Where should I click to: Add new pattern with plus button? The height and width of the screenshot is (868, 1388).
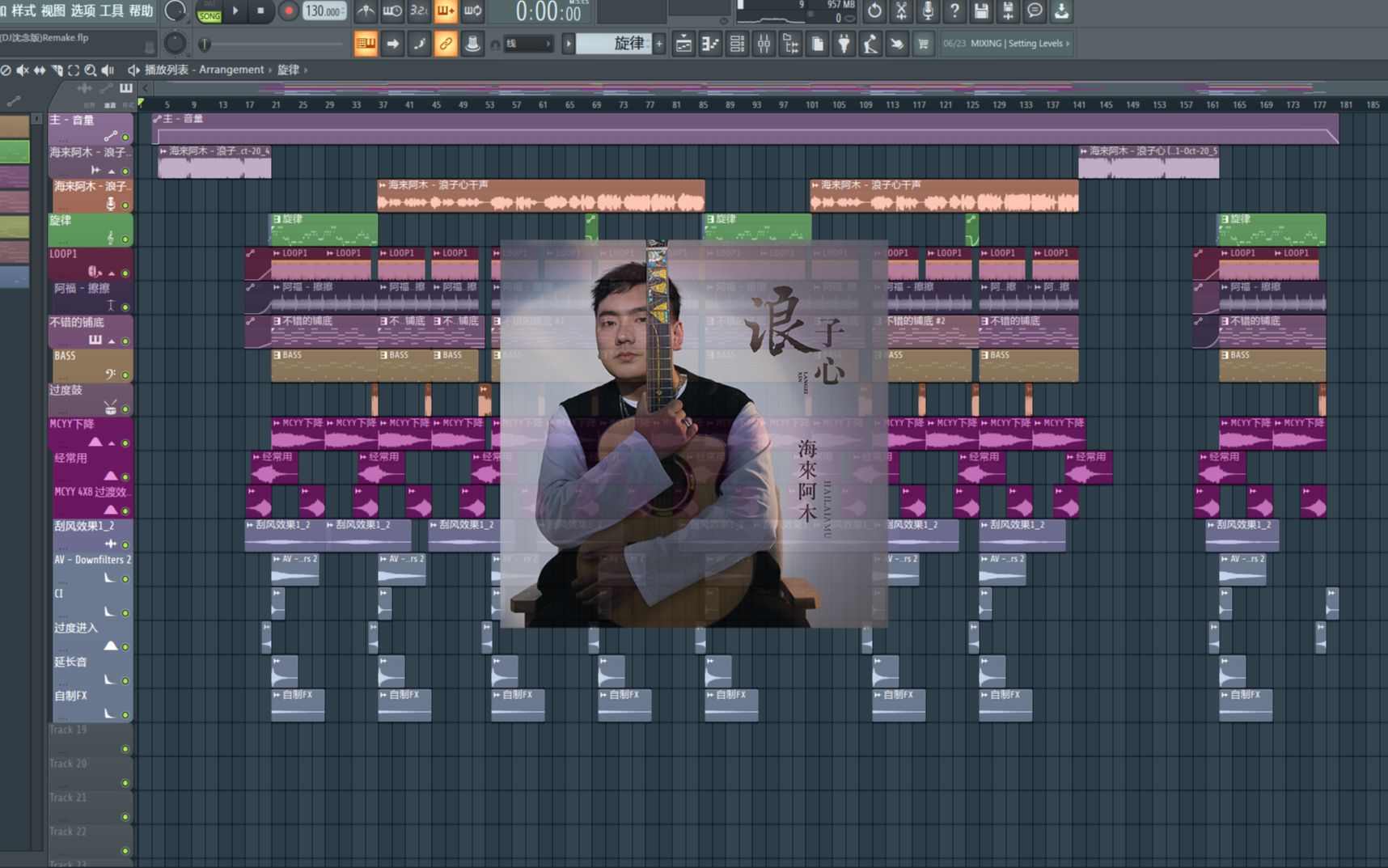660,44
